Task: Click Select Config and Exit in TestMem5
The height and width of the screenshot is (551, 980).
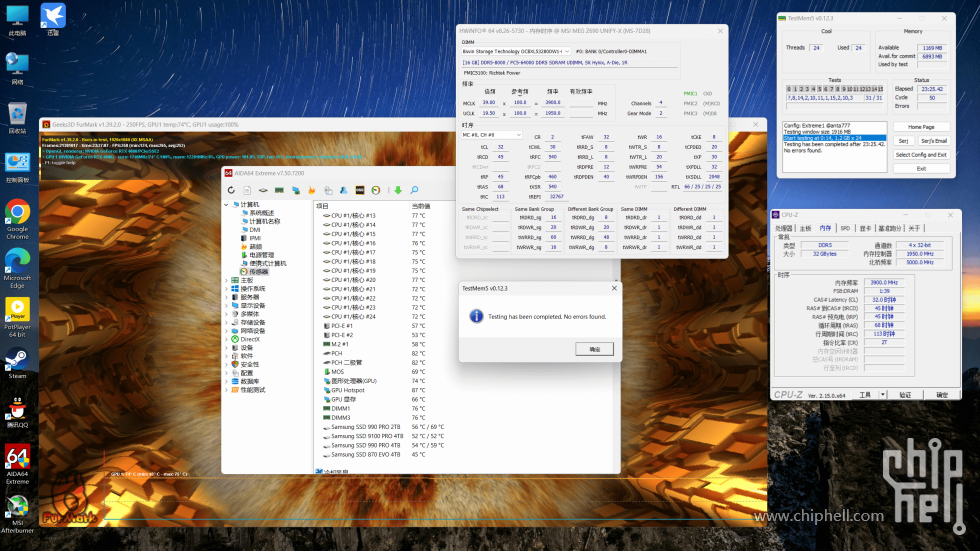Action: click(x=921, y=154)
